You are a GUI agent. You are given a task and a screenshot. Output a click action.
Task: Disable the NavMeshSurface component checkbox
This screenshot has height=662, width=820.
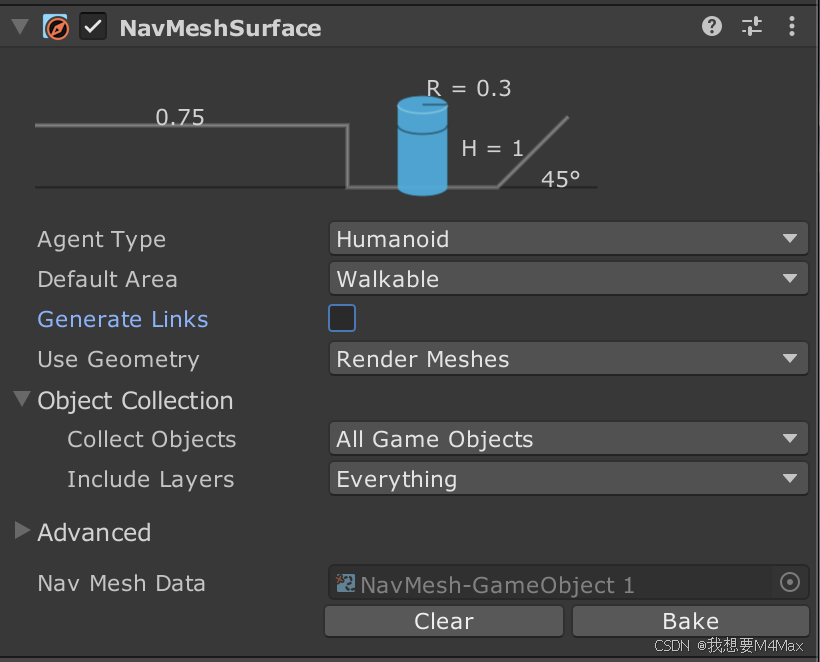tap(93, 27)
